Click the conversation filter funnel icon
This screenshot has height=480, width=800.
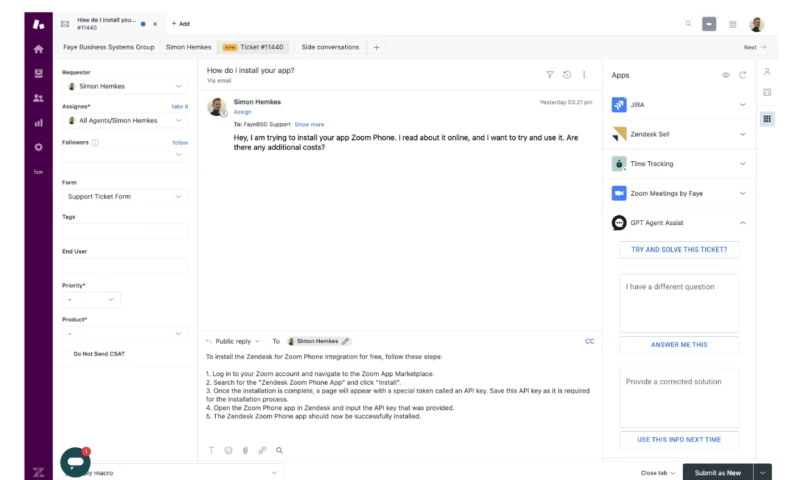coord(550,75)
